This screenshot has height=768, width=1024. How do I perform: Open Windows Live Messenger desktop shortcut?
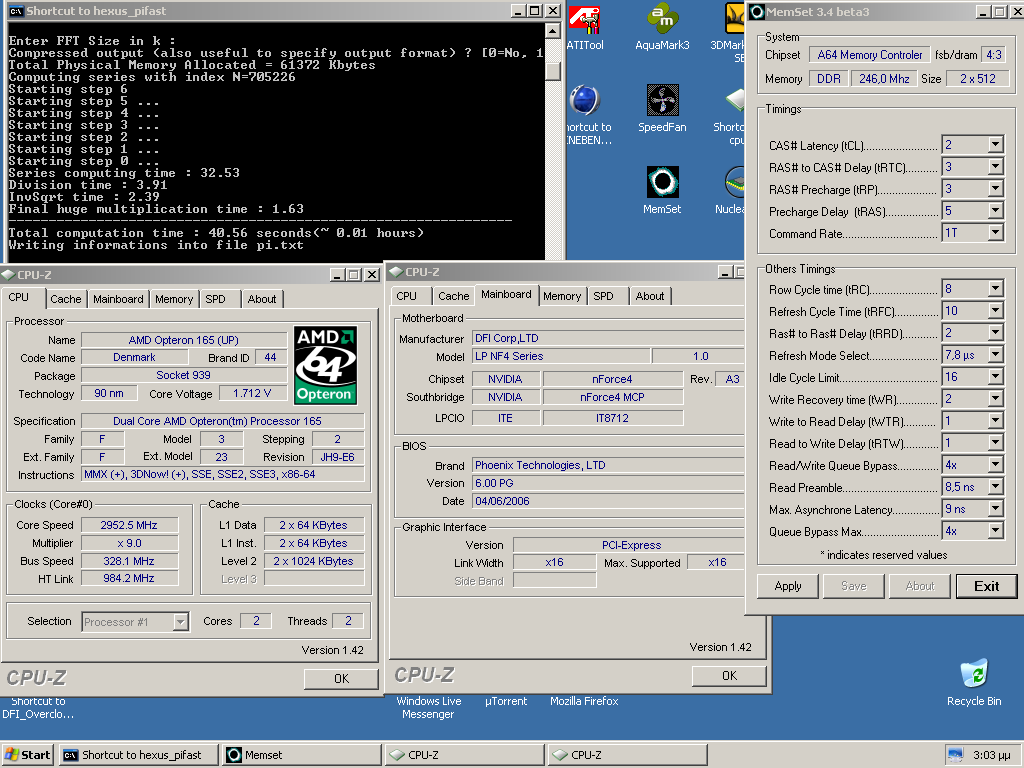[428, 707]
